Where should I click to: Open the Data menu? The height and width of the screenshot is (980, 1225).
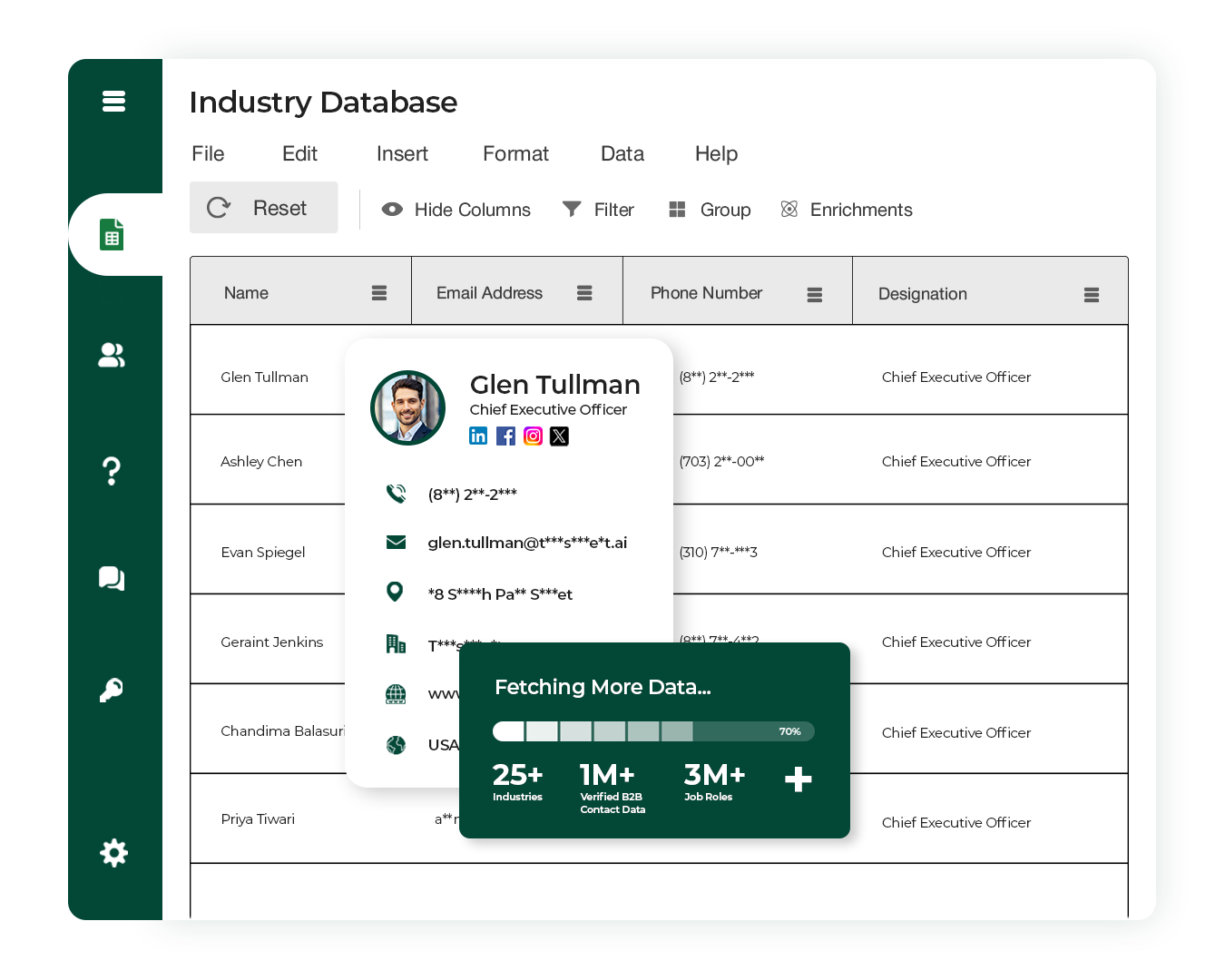622,153
